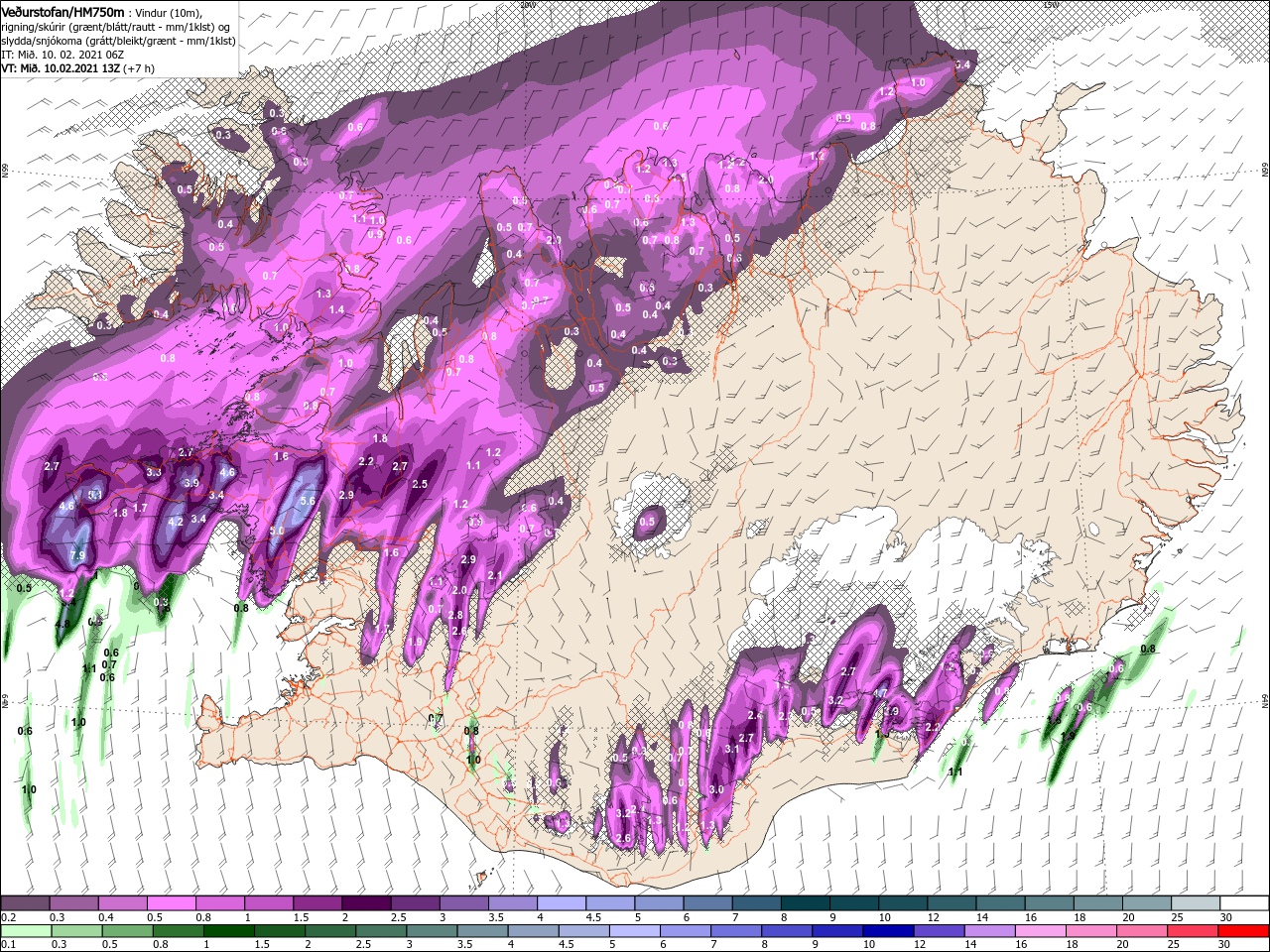Select the bottom legend bright red swatch at 30
The width and height of the screenshot is (1270, 952).
(1244, 932)
